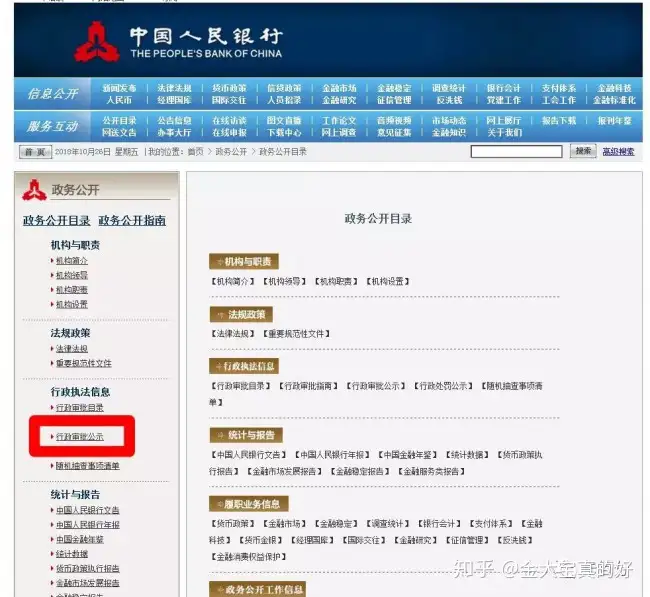Open the 高级搜索 advanced search link
Screen dimensions: 650x597
(x=618, y=152)
